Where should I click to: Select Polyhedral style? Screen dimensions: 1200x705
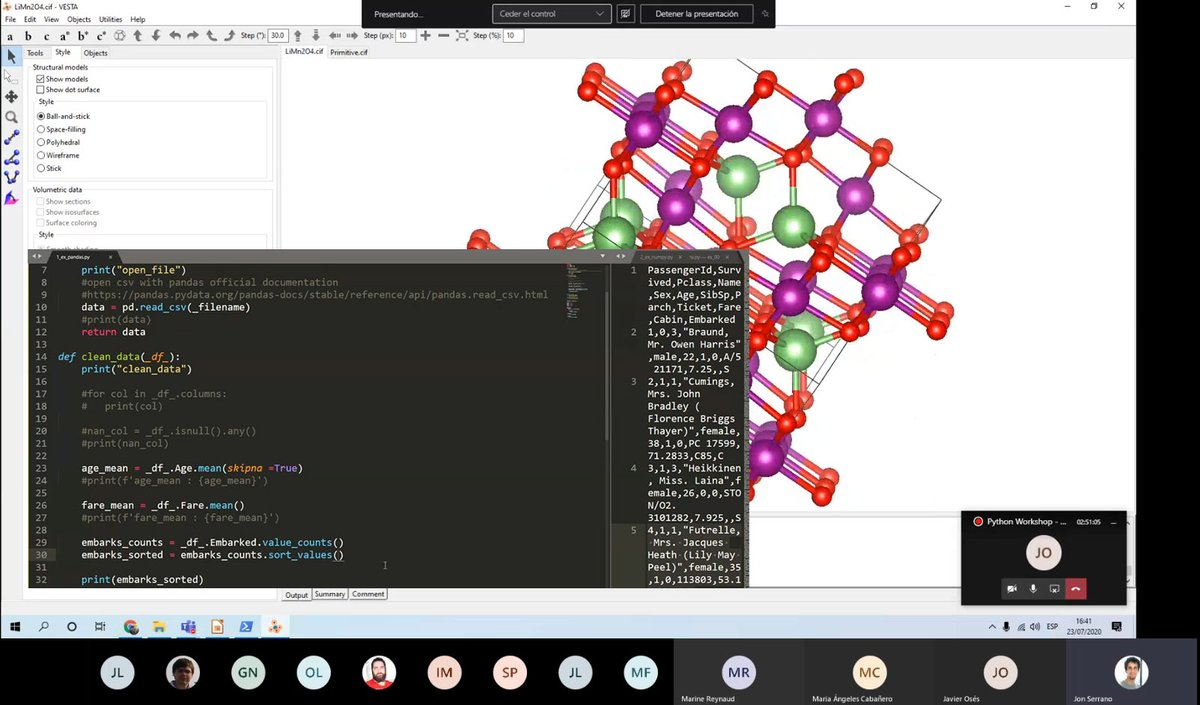tap(41, 142)
